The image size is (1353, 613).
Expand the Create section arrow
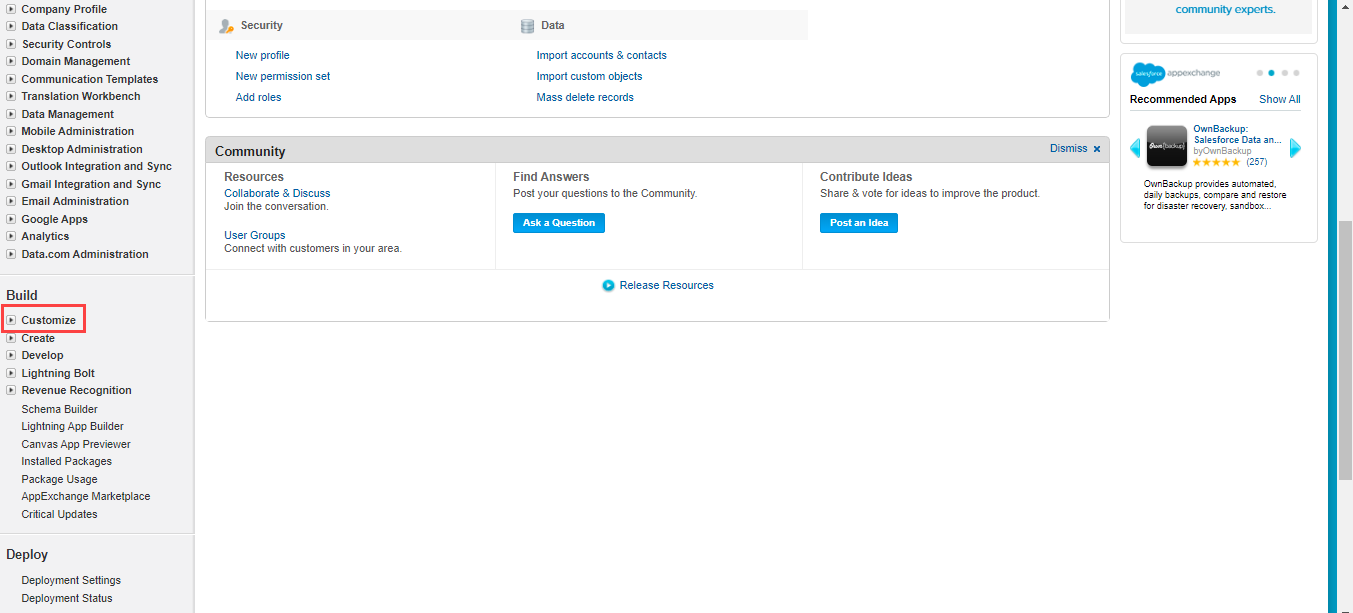pos(11,338)
